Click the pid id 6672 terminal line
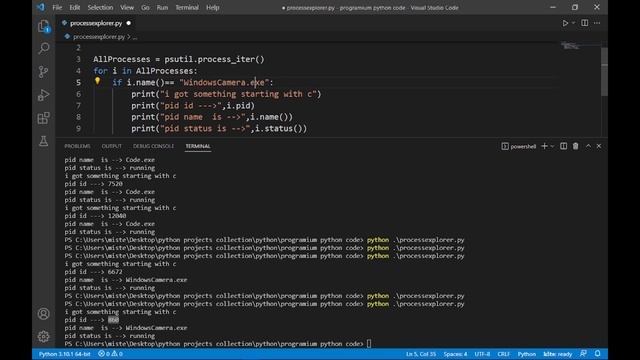The width and height of the screenshot is (640, 360). pyautogui.click(x=93, y=272)
